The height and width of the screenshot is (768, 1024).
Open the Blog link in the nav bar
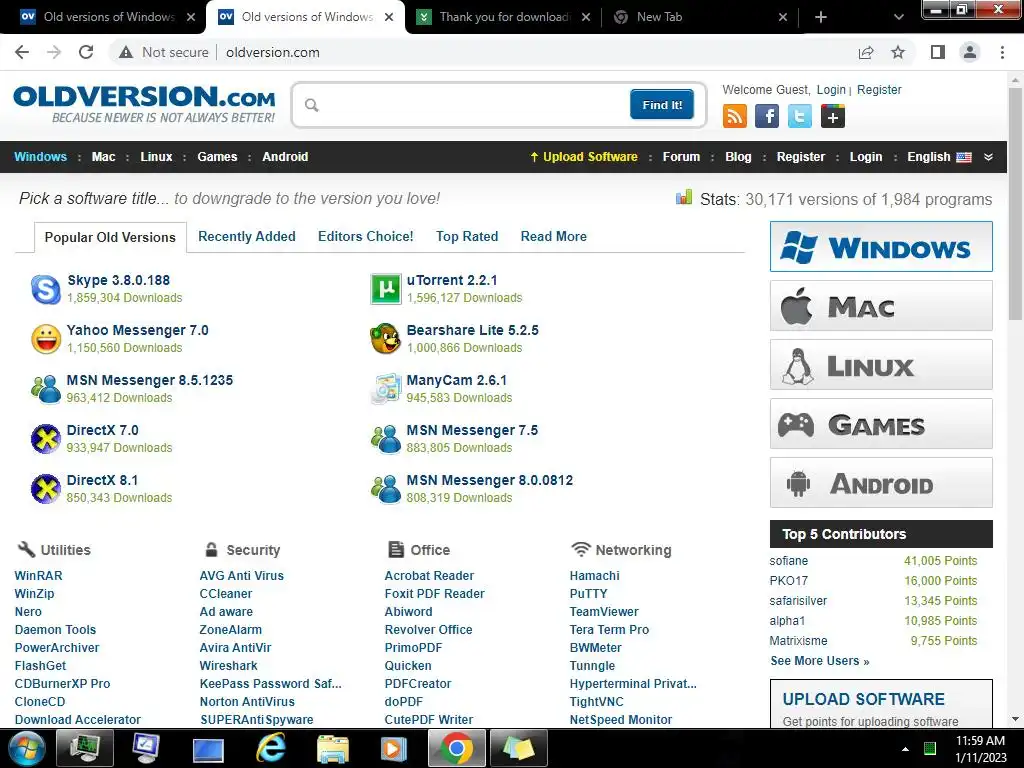click(x=738, y=157)
